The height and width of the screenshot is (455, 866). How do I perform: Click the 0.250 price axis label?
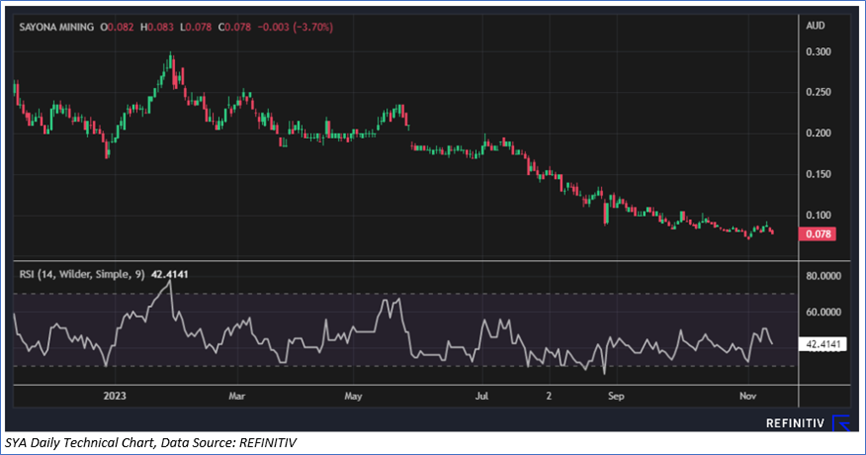(819, 92)
